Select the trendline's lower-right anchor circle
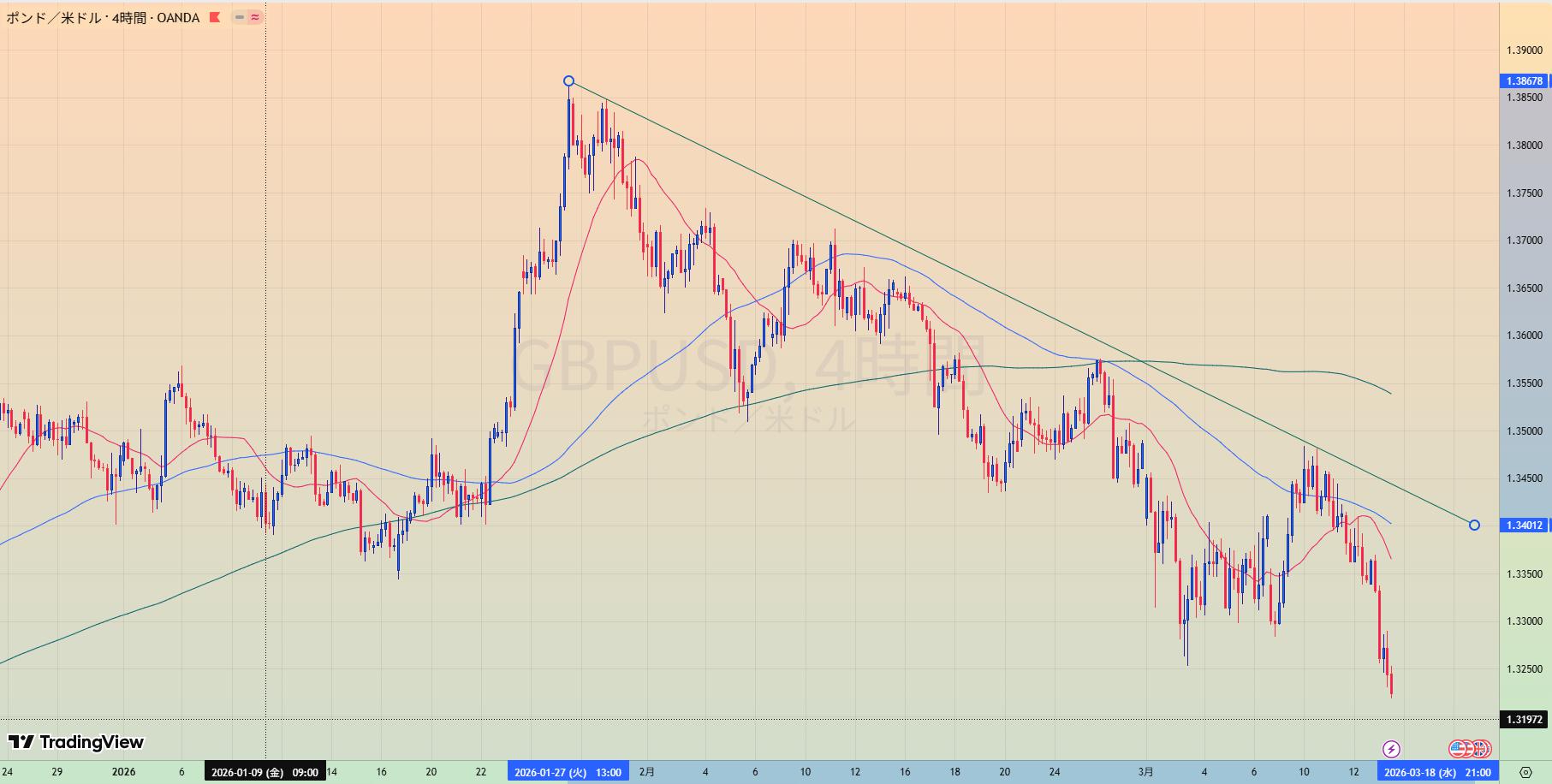 pos(1474,525)
